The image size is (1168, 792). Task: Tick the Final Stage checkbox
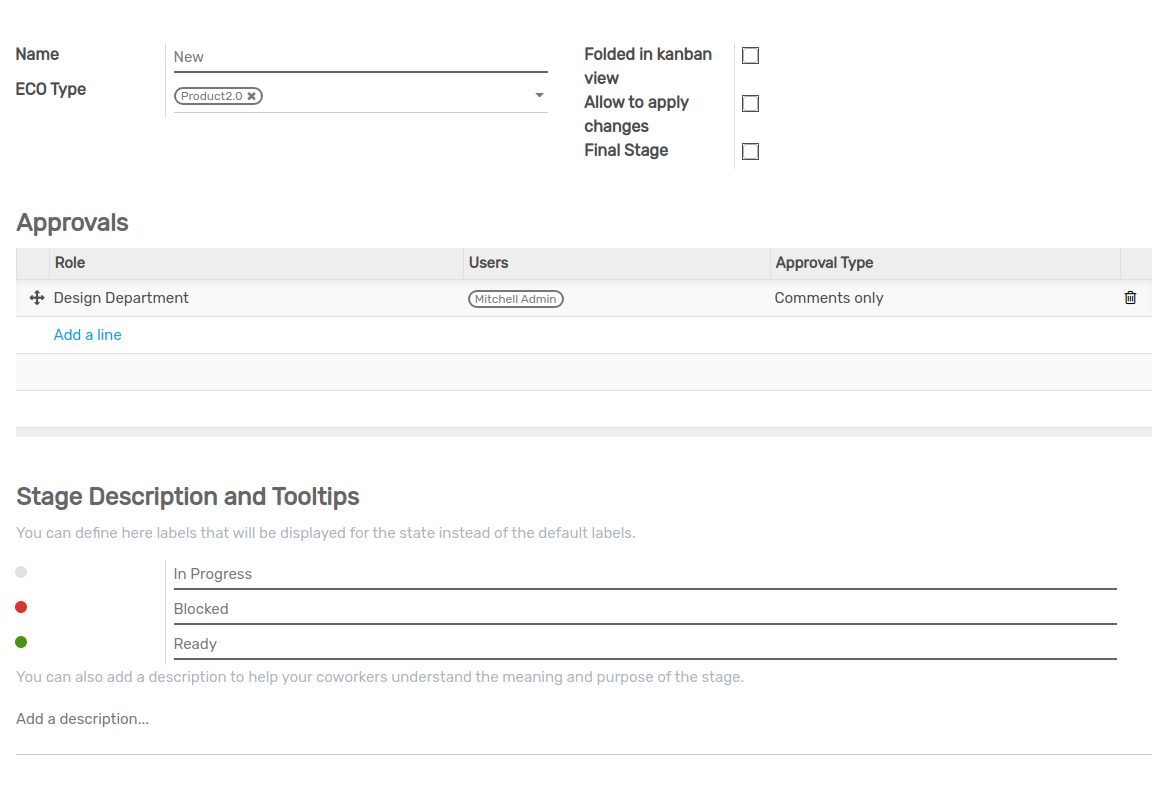(750, 151)
